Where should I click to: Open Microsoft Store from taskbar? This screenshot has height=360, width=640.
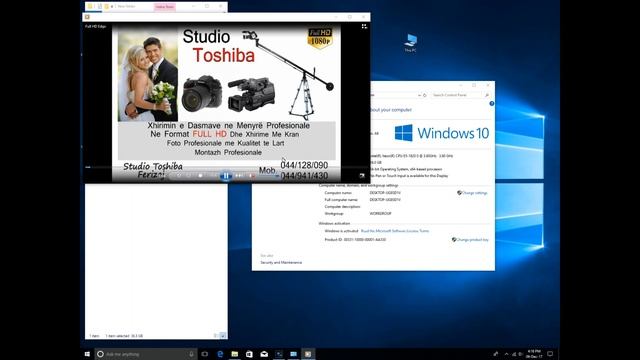(249, 354)
